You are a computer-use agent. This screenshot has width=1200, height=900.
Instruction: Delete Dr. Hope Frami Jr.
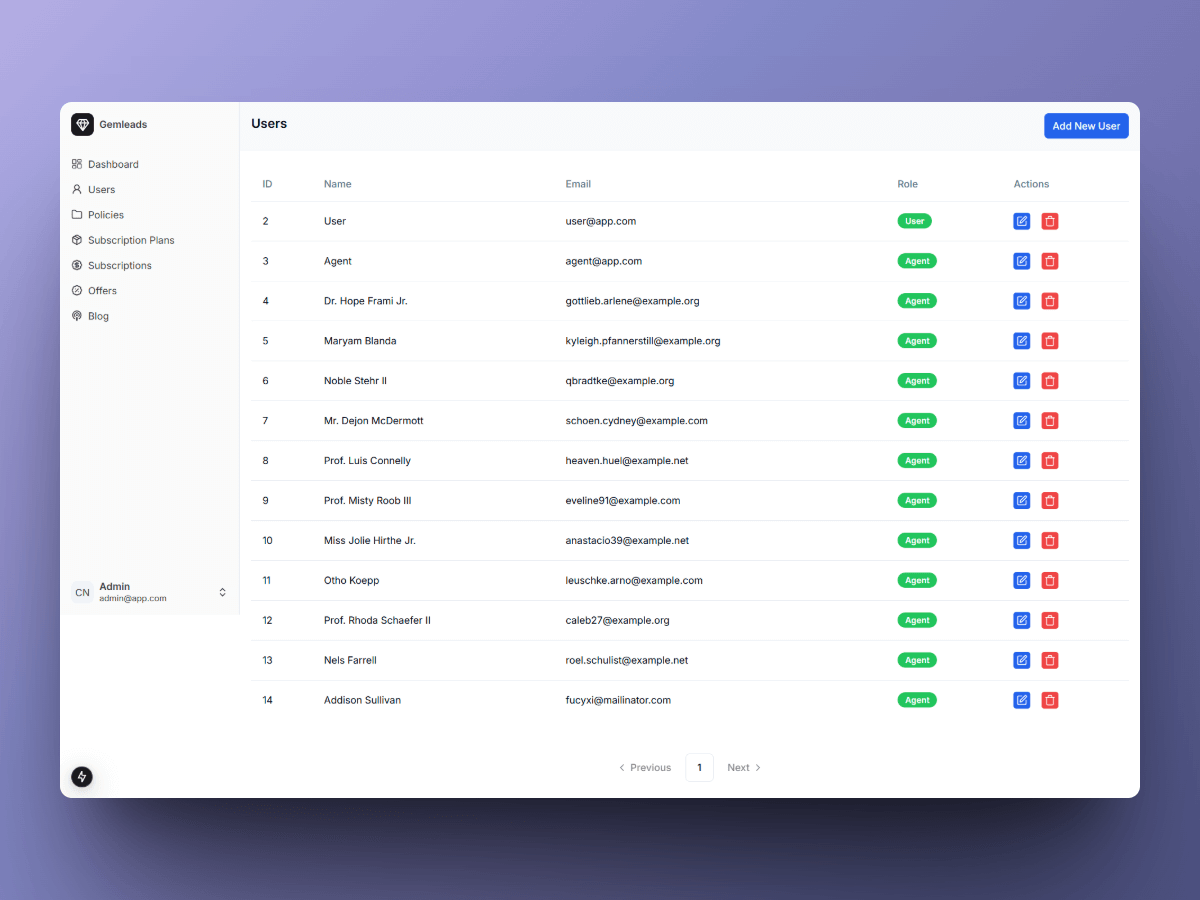click(1049, 301)
